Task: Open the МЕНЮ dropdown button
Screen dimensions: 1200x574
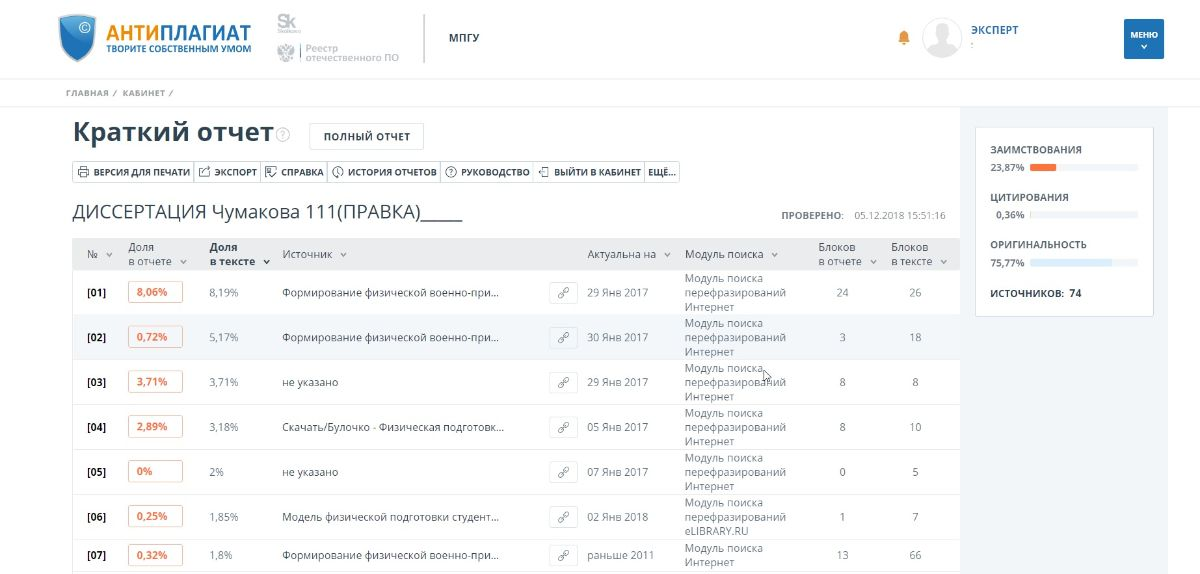Action: [x=1143, y=39]
